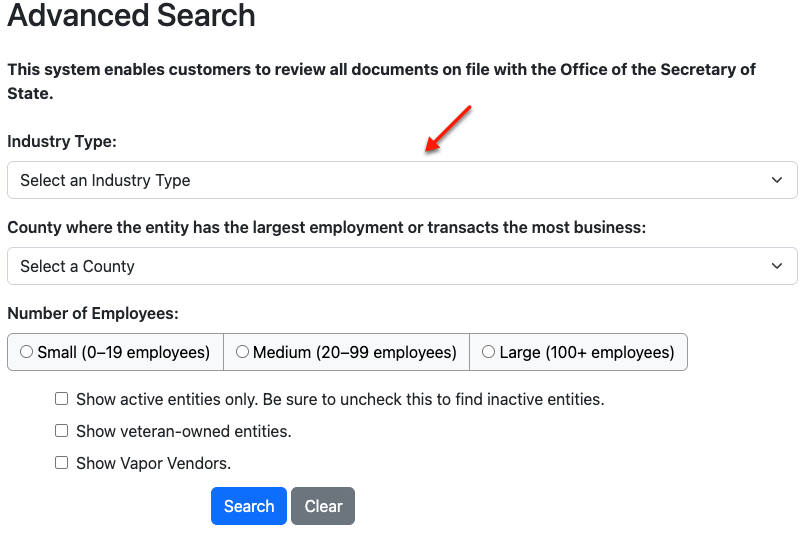Click the Industry Type: field label
805x538 pixels.
pos(62,141)
